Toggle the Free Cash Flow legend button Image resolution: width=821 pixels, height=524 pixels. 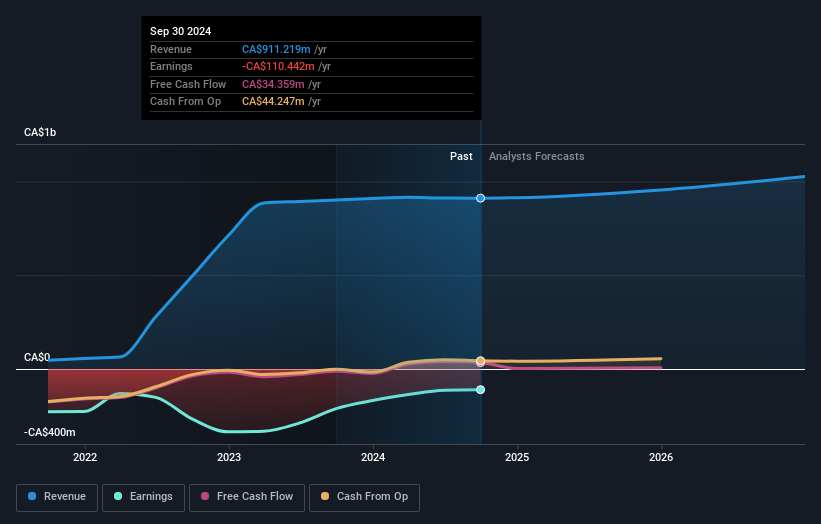(x=247, y=497)
